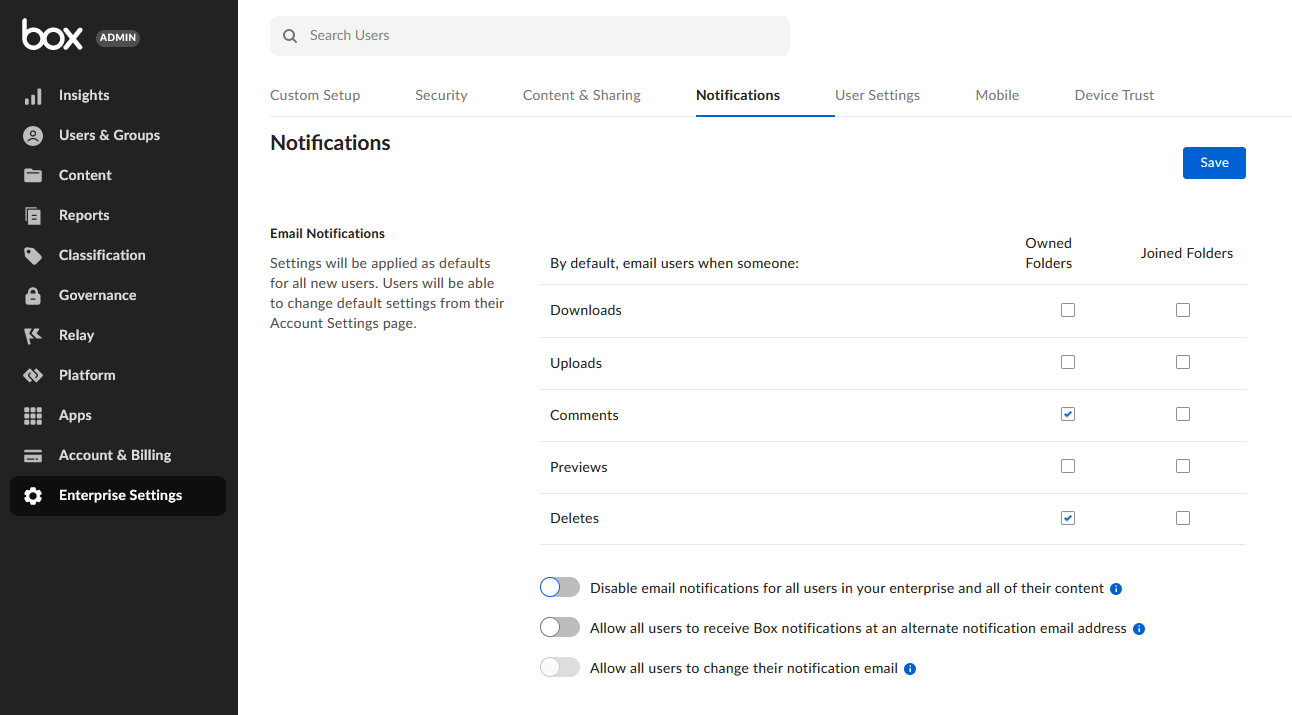
Task: Toggle alternate notification email address for users
Action: tap(559, 627)
